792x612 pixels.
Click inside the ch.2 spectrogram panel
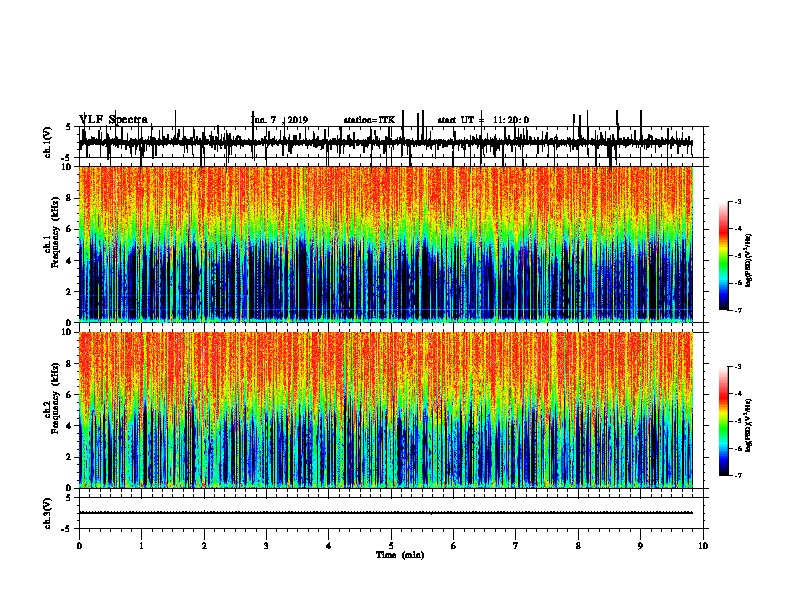385,410
